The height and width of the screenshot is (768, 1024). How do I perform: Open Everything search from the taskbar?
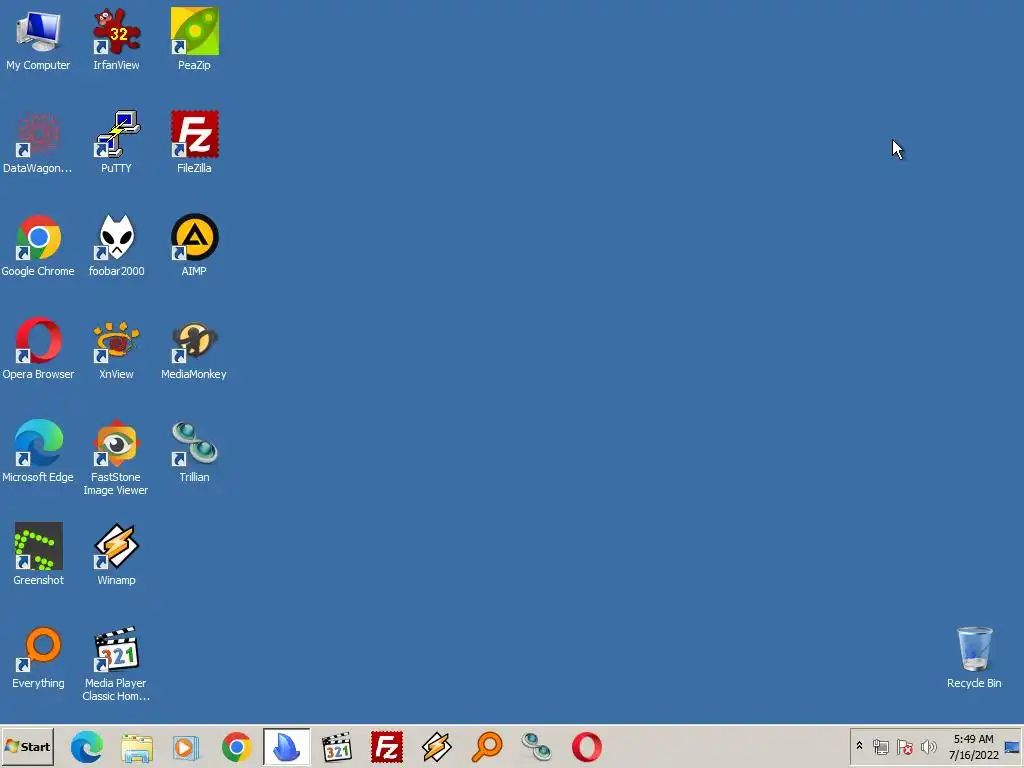click(x=487, y=747)
